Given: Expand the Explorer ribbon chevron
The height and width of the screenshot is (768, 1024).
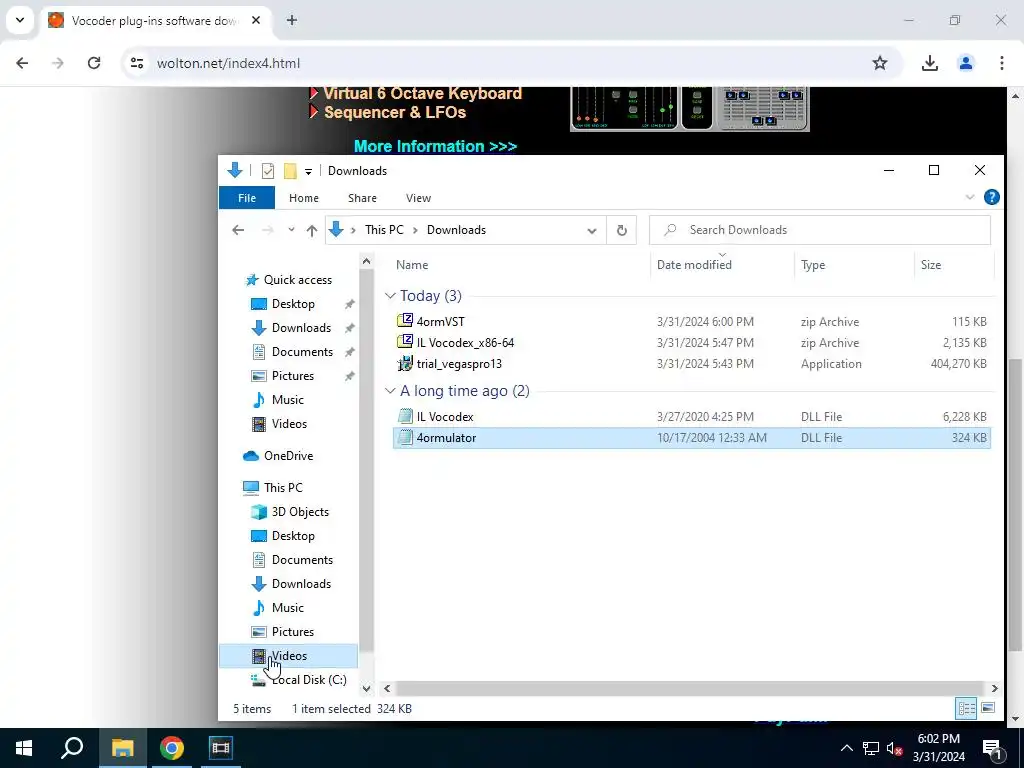Looking at the screenshot, I should (x=970, y=197).
